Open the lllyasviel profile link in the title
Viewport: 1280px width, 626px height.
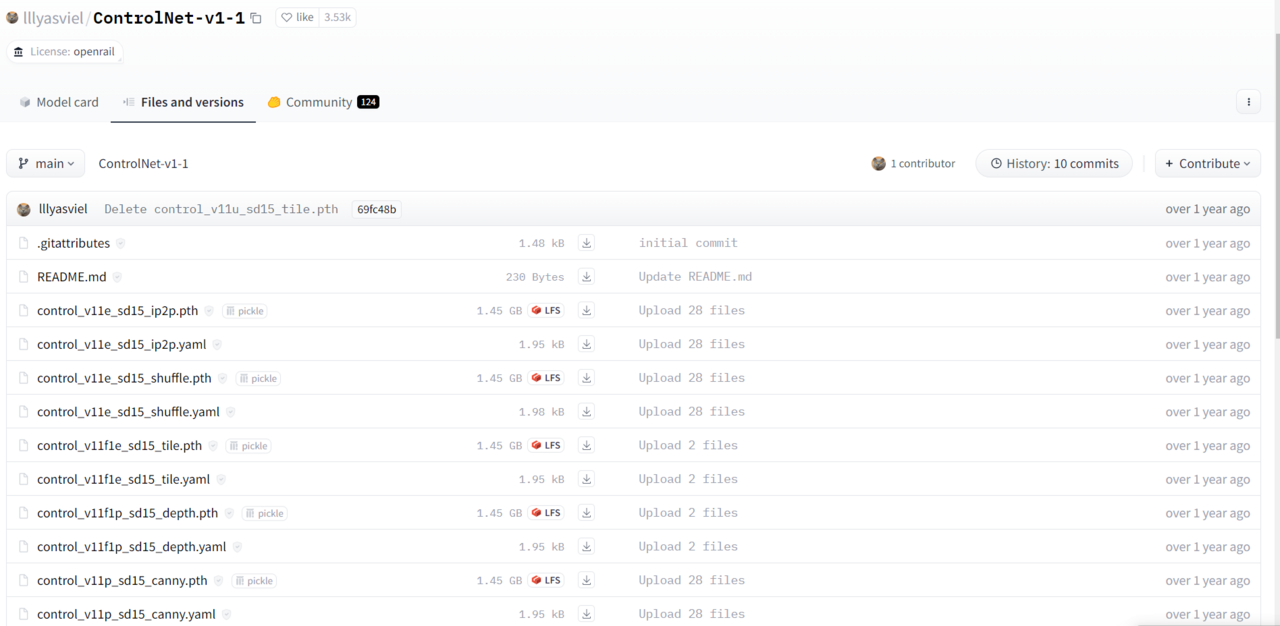point(53,18)
